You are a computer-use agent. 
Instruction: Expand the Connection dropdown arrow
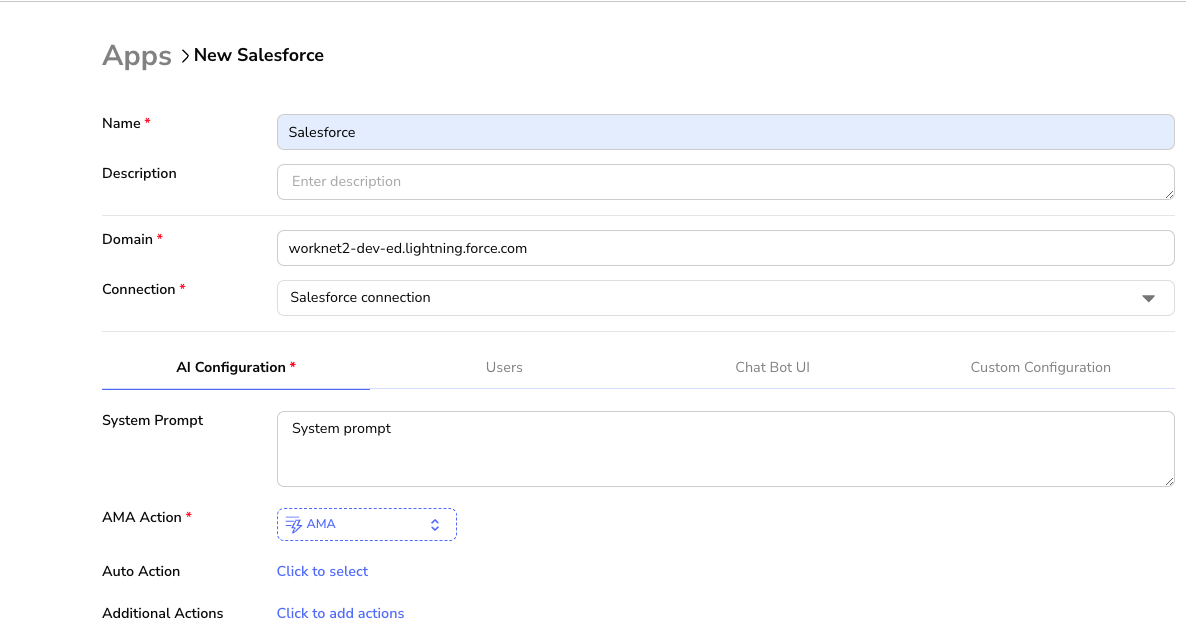[x=1148, y=299]
